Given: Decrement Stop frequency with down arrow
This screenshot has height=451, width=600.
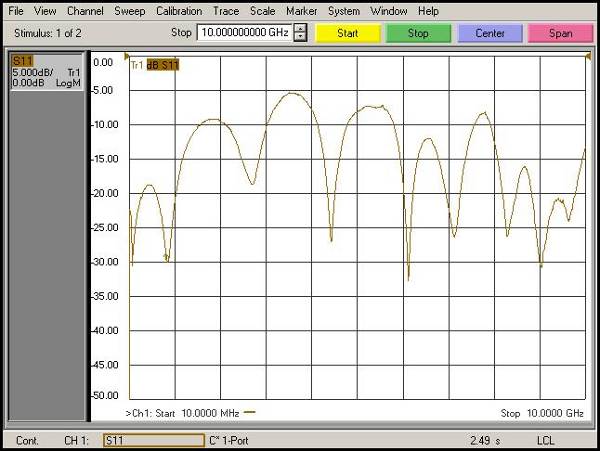Looking at the screenshot, I should [300, 38].
